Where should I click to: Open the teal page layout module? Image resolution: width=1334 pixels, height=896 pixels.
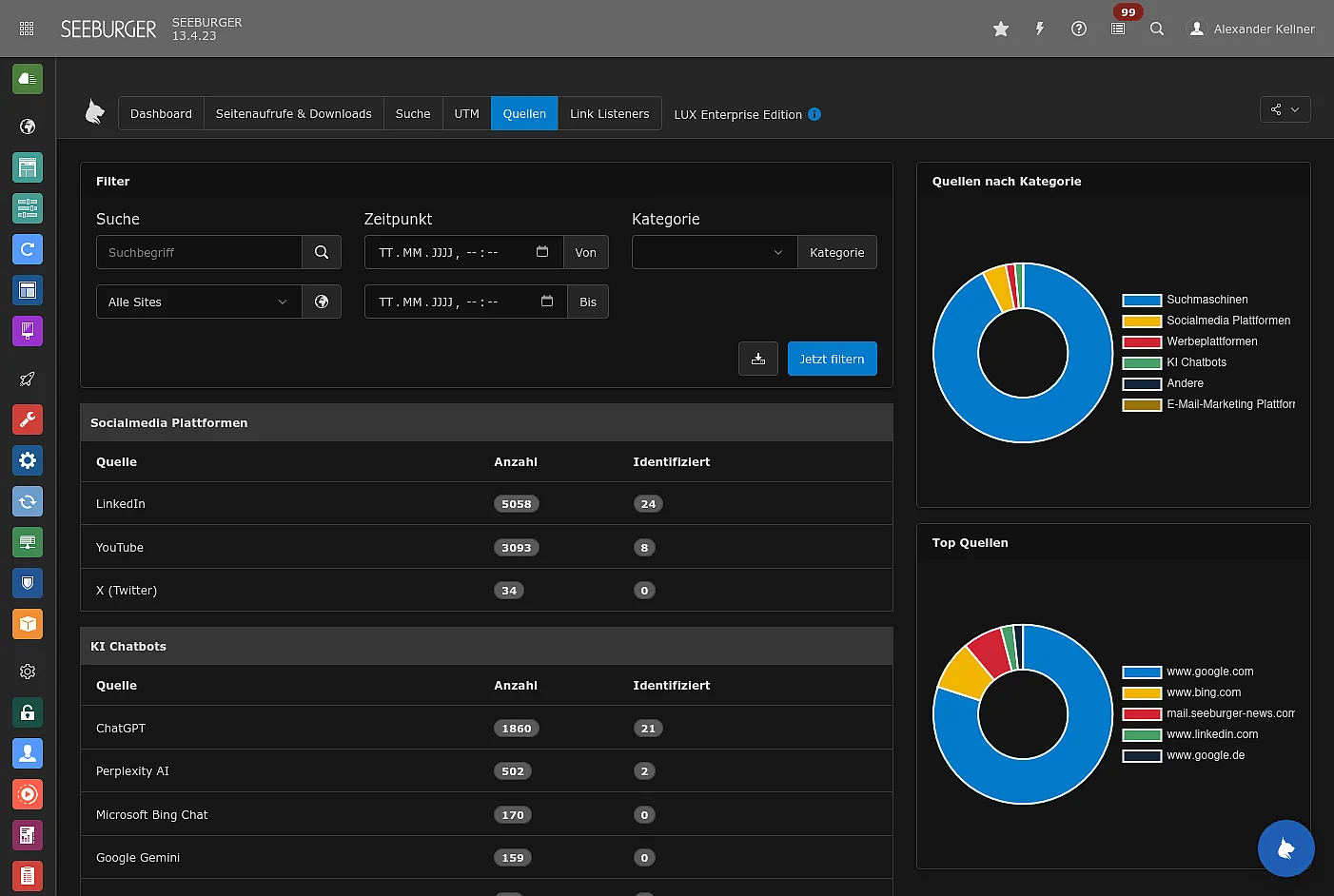pyautogui.click(x=28, y=167)
